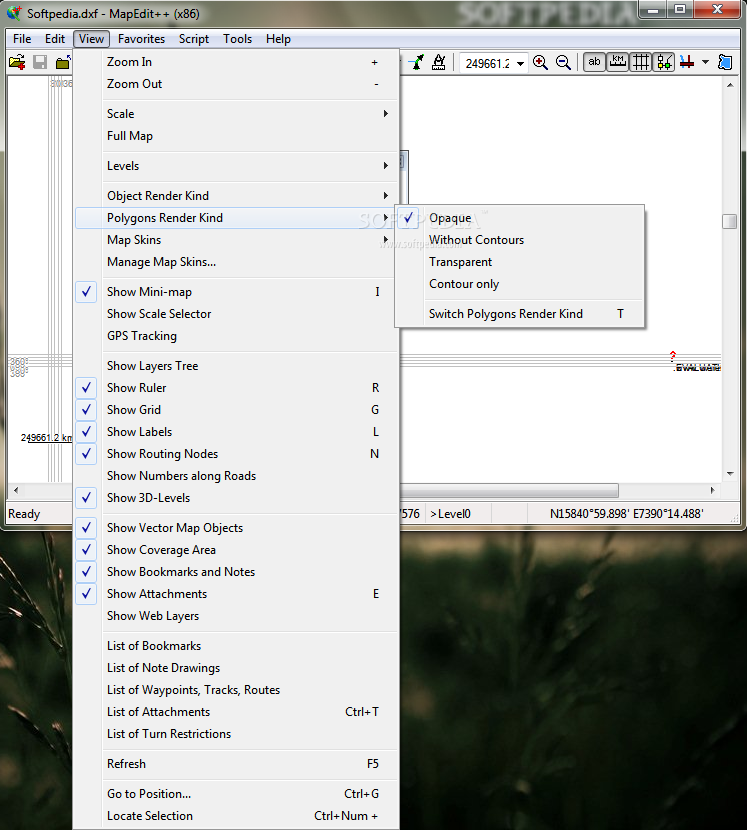Toggle the Show Attachments option

[x=236, y=594]
